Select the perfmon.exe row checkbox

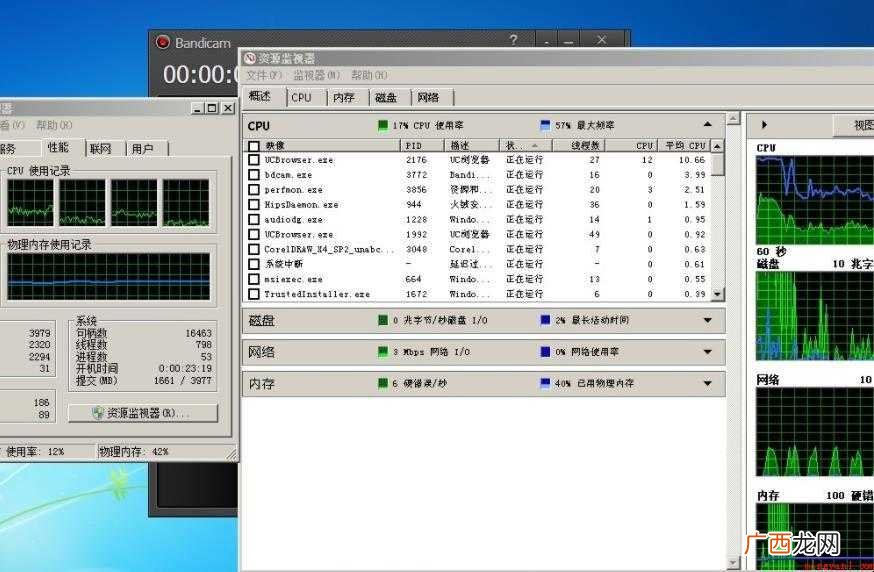tap(254, 190)
